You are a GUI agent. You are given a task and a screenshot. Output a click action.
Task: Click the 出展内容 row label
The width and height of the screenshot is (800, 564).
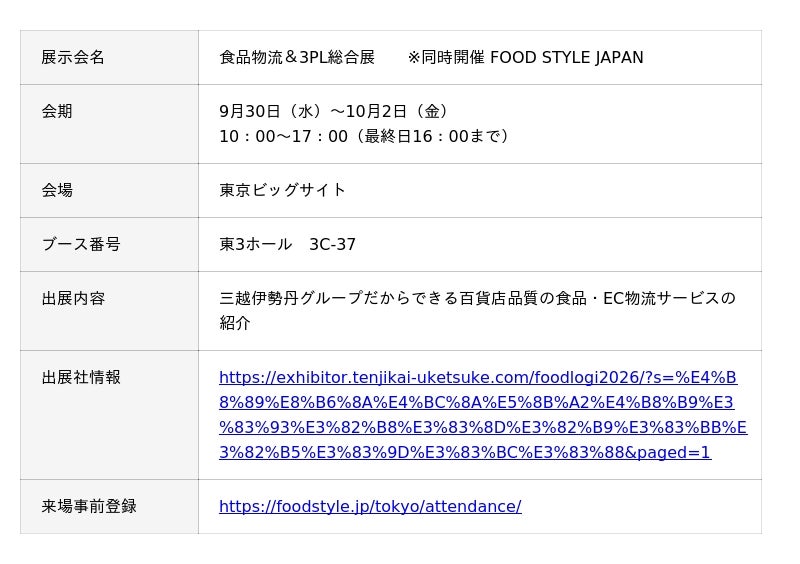pos(73,298)
